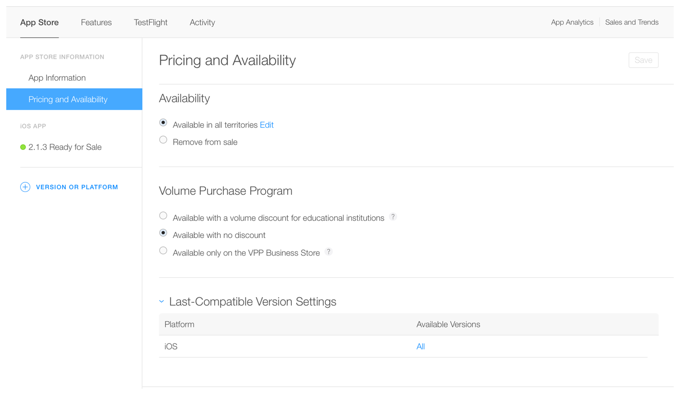Choose Available with no discount option
The width and height of the screenshot is (680, 395).
[163, 233]
